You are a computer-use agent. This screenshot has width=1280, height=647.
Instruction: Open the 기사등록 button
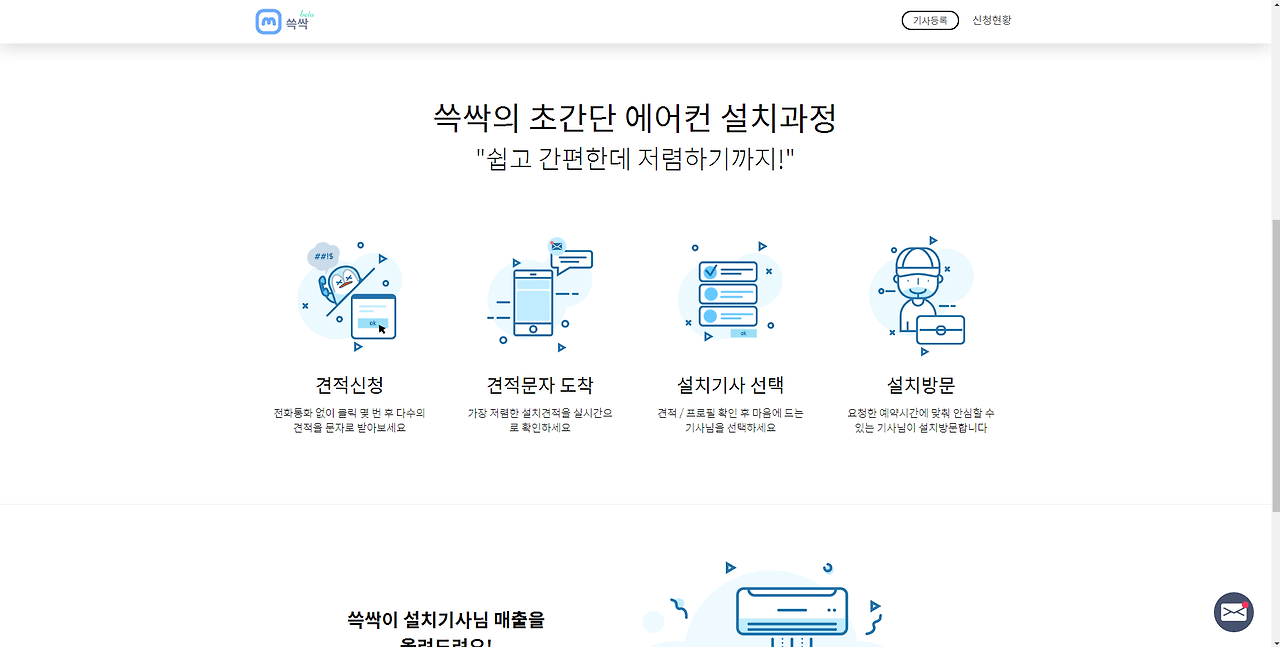coord(930,20)
